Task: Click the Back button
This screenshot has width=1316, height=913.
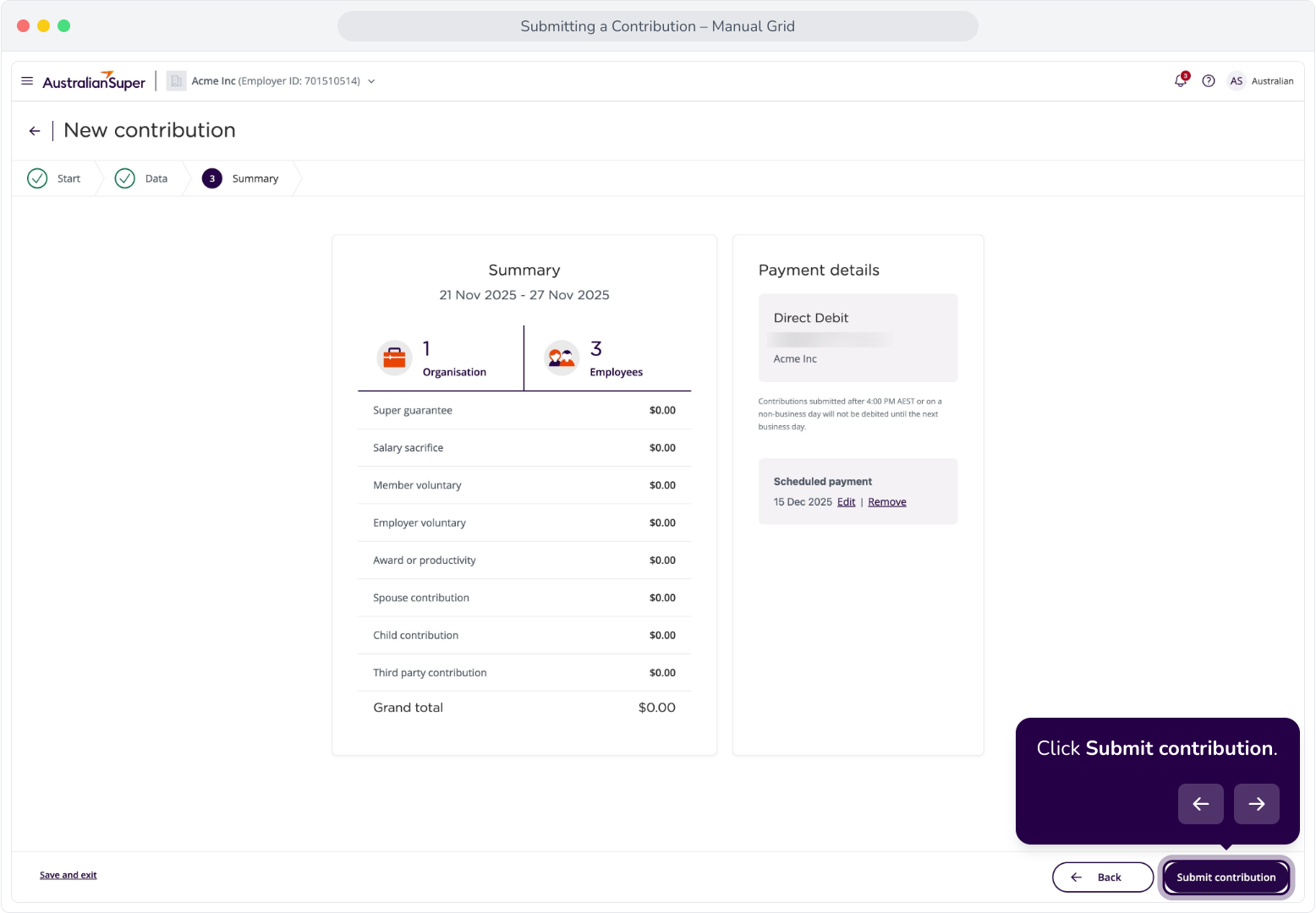Action: coord(1103,877)
